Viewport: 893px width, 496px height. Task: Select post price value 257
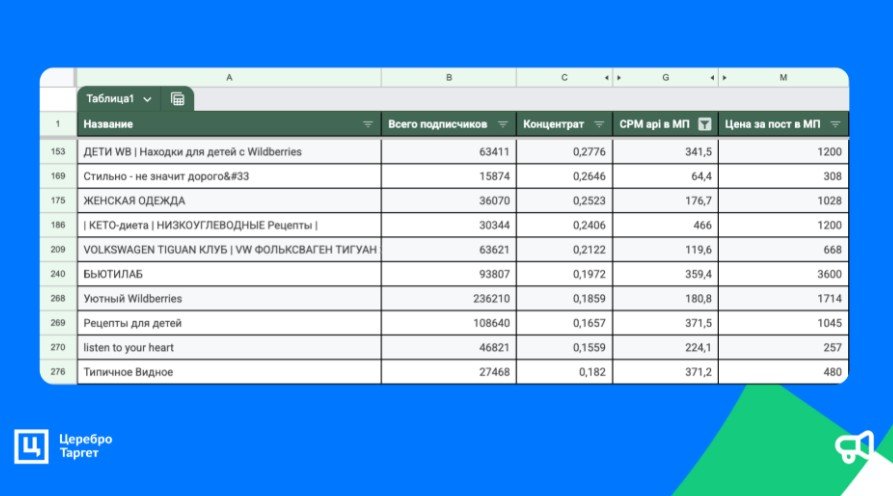(783, 347)
